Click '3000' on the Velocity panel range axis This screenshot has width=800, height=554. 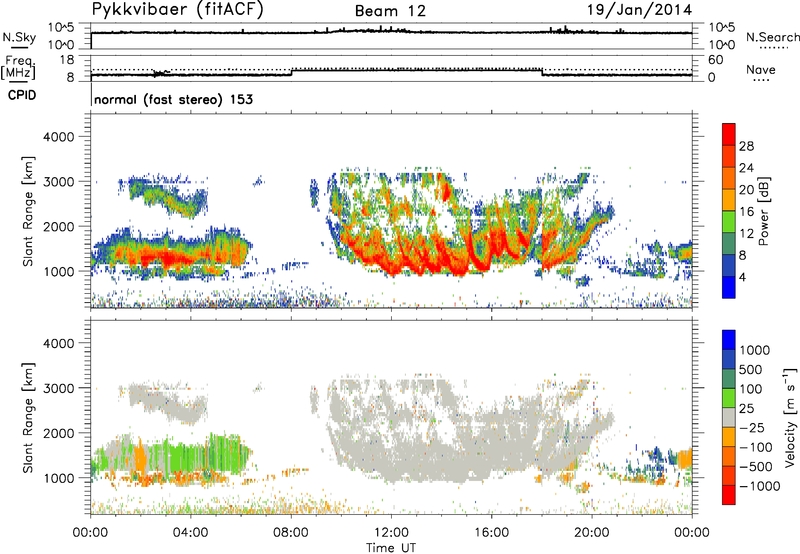point(58,388)
